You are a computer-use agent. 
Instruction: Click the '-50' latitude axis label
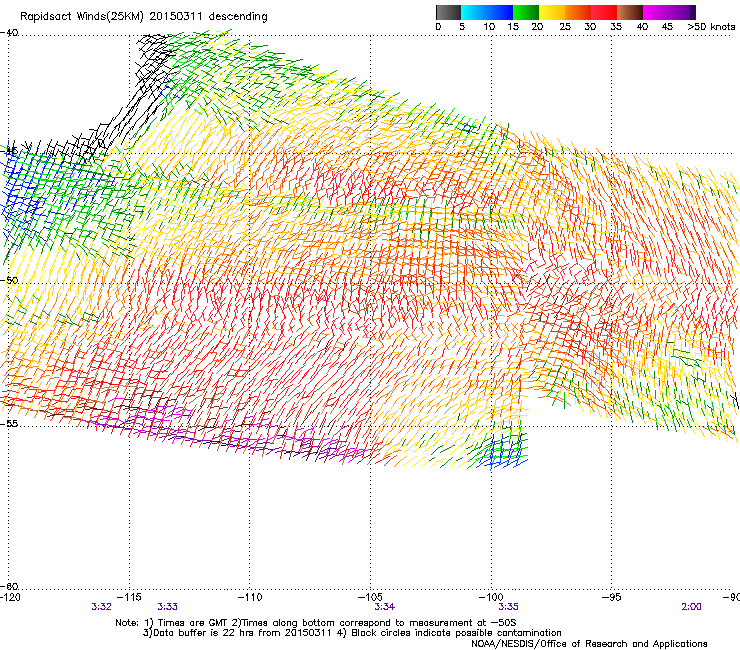coord(9,280)
